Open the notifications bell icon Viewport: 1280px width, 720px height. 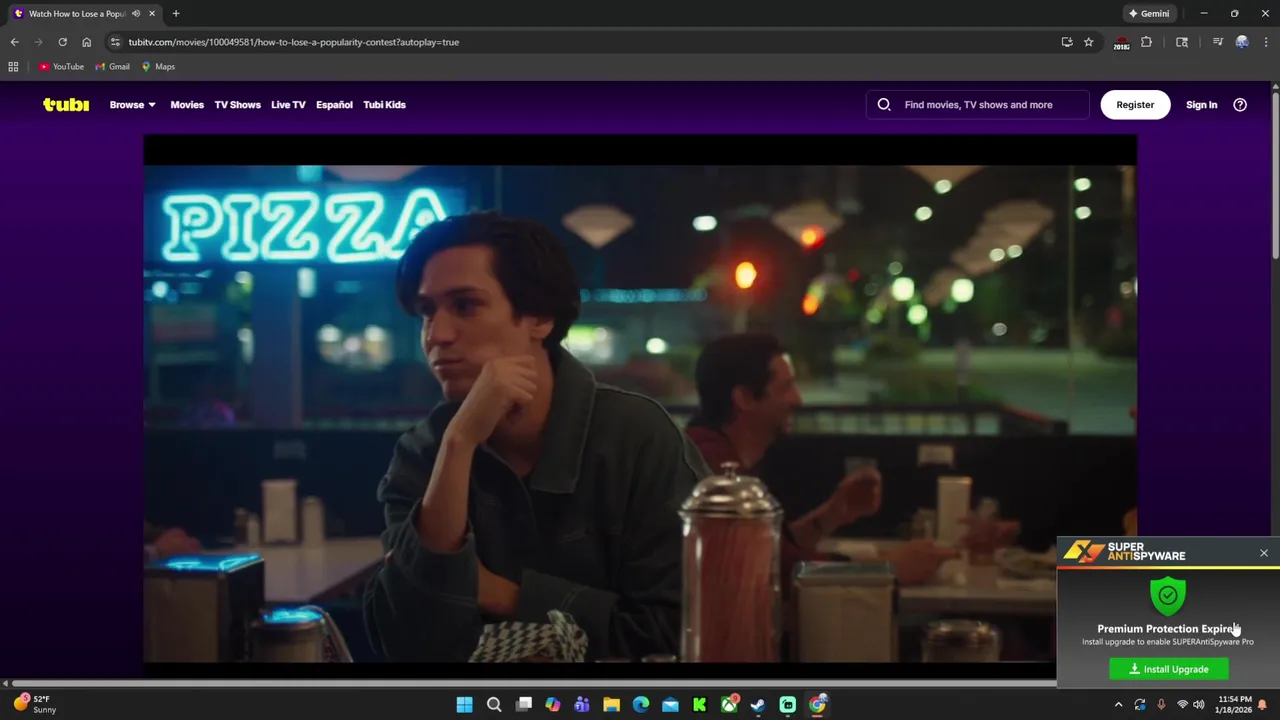(1263, 705)
